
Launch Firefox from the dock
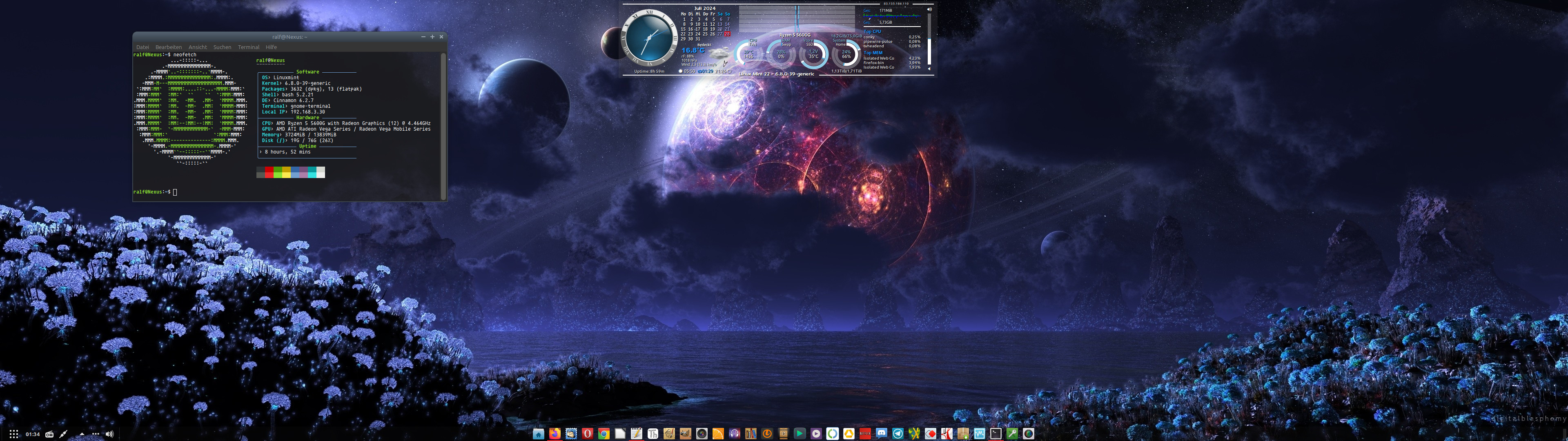(555, 434)
